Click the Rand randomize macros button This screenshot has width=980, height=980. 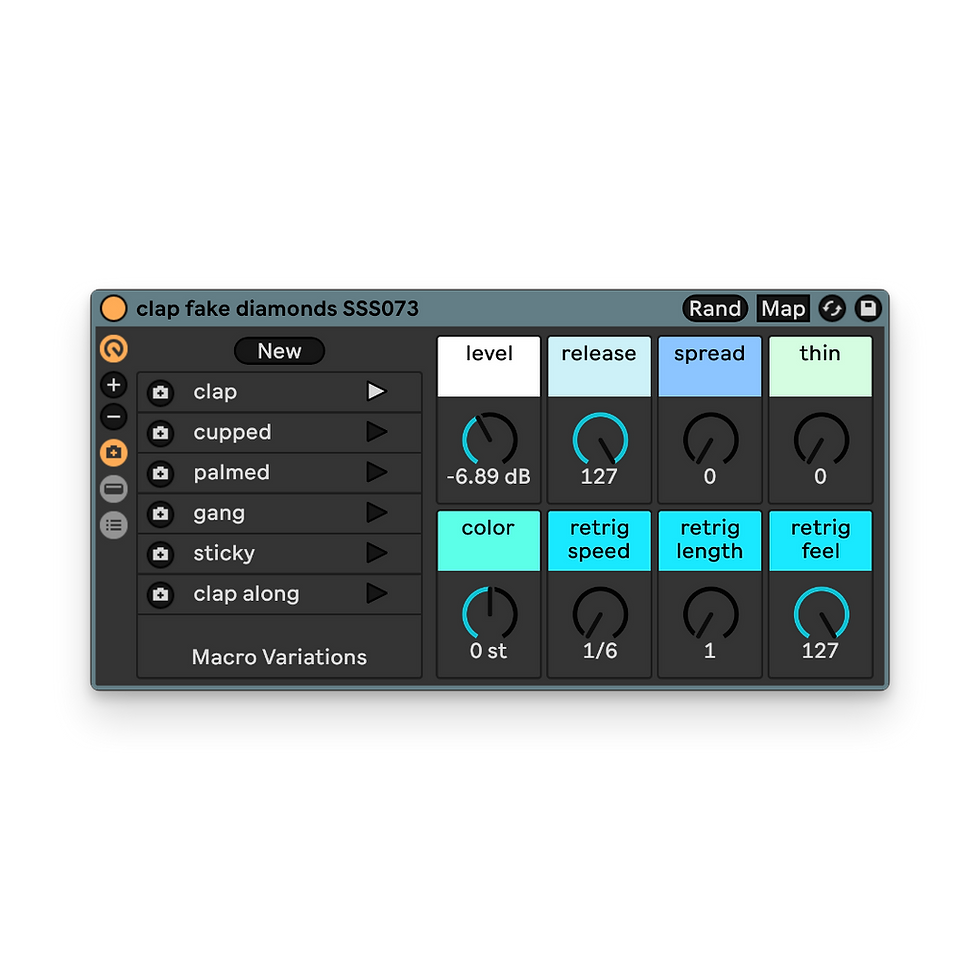[x=715, y=309]
